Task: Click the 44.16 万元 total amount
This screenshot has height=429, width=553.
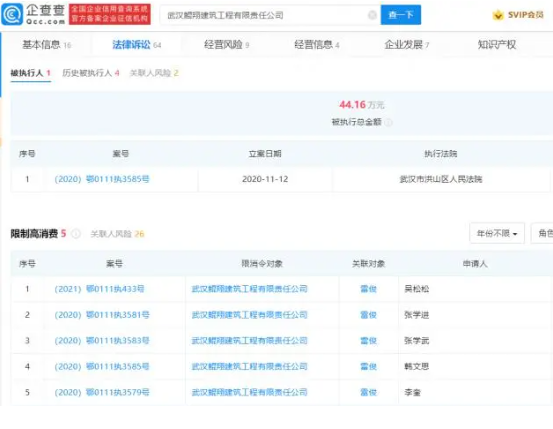Action: coord(361,105)
